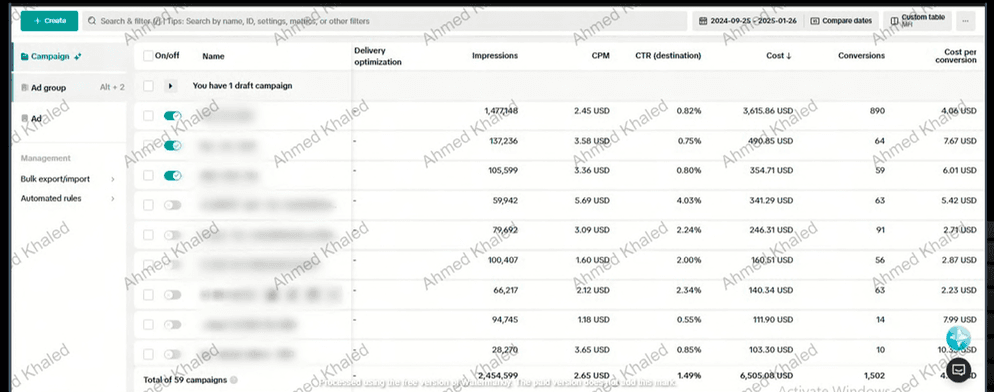Open the chat support icon
The image size is (994, 392).
tap(958, 370)
